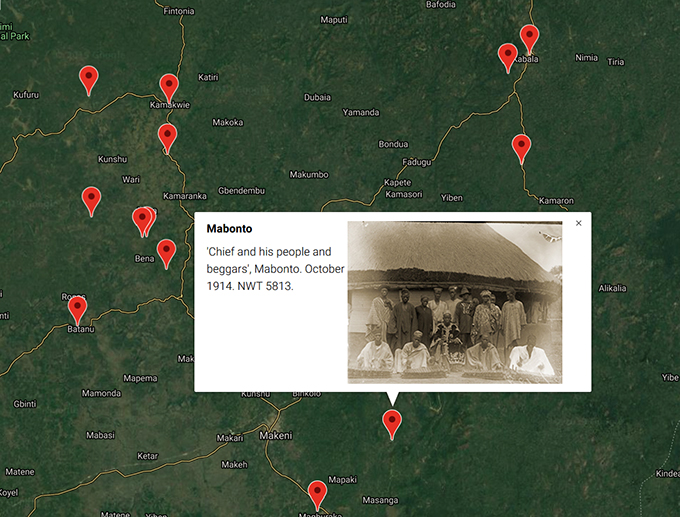Select the lone pin southwest of Wari
The height and width of the screenshot is (517, 680).
91,200
